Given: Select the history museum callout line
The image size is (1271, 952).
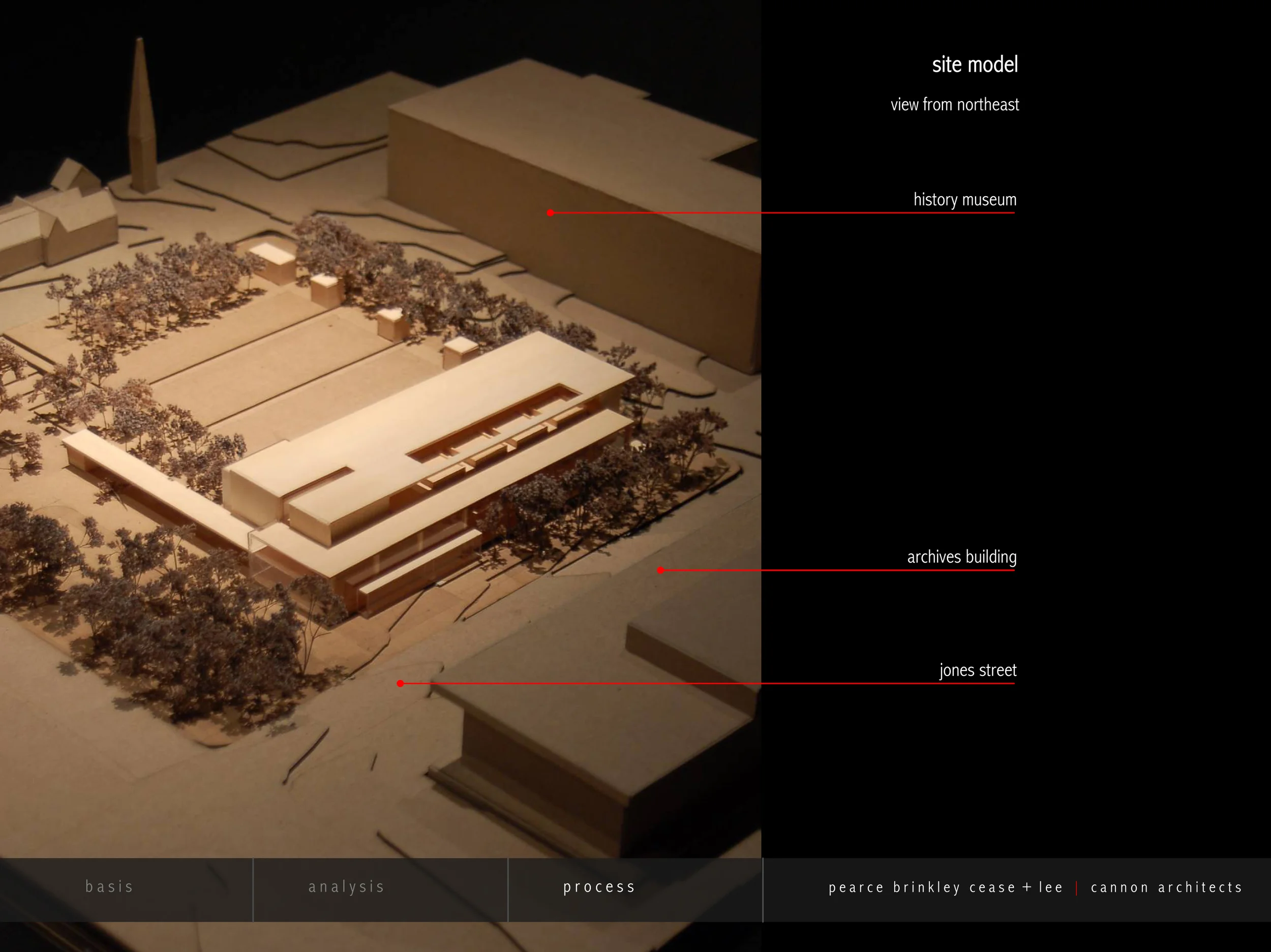Looking at the screenshot, I should pos(776,212).
